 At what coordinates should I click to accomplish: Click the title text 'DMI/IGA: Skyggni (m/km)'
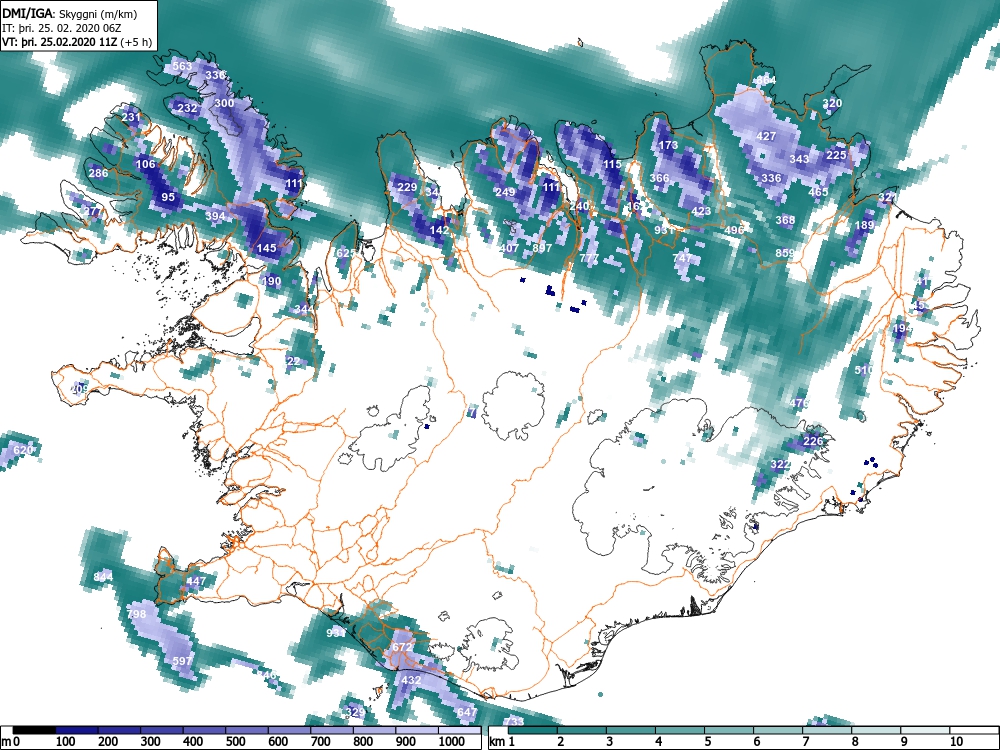tap(70, 13)
